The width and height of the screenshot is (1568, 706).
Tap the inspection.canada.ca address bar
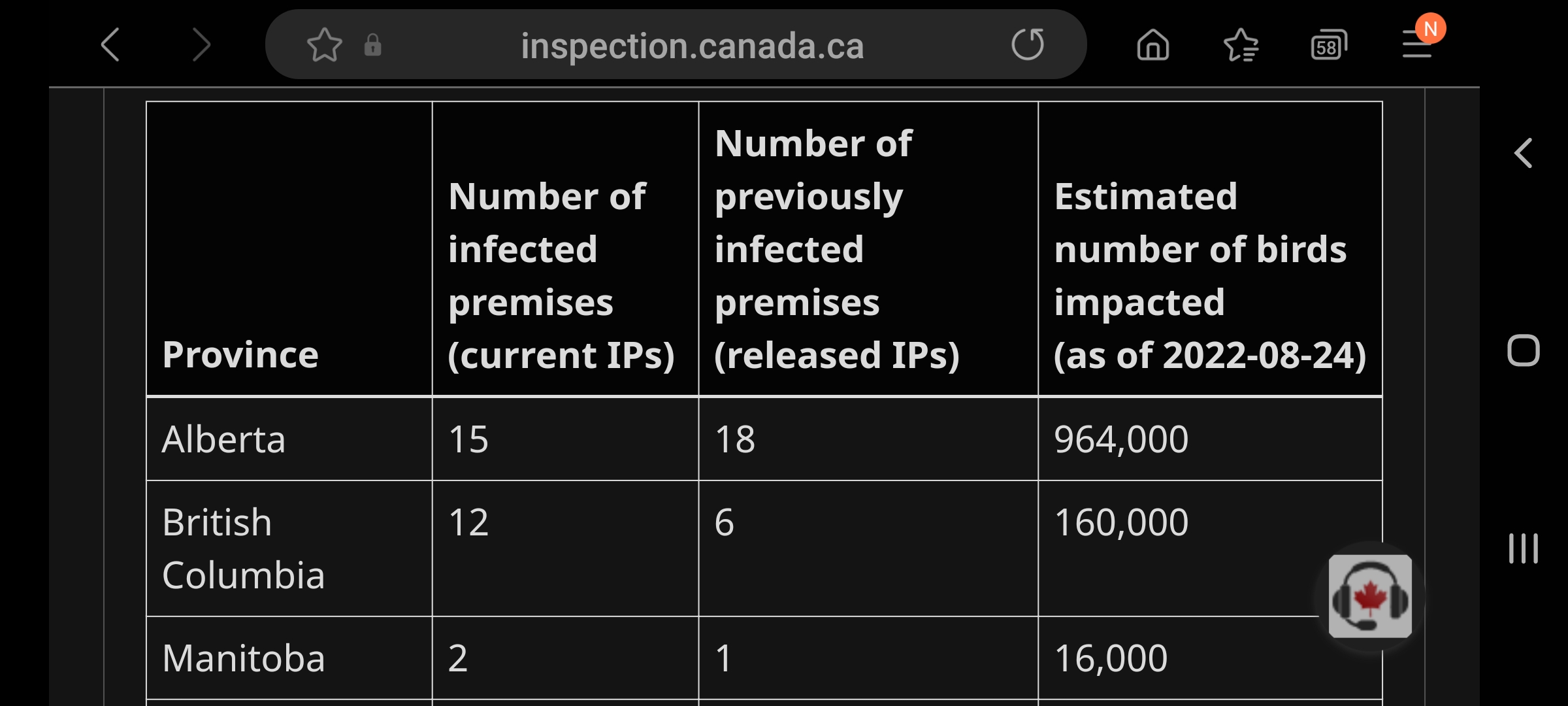coord(691,46)
